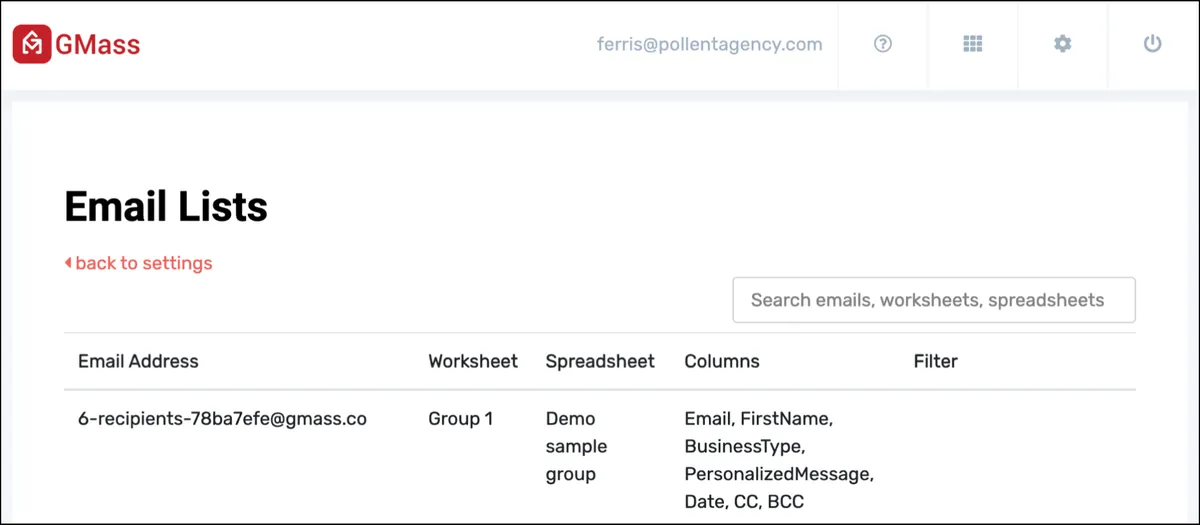This screenshot has height=525, width=1200.
Task: Open the help question mark icon
Action: click(x=883, y=44)
